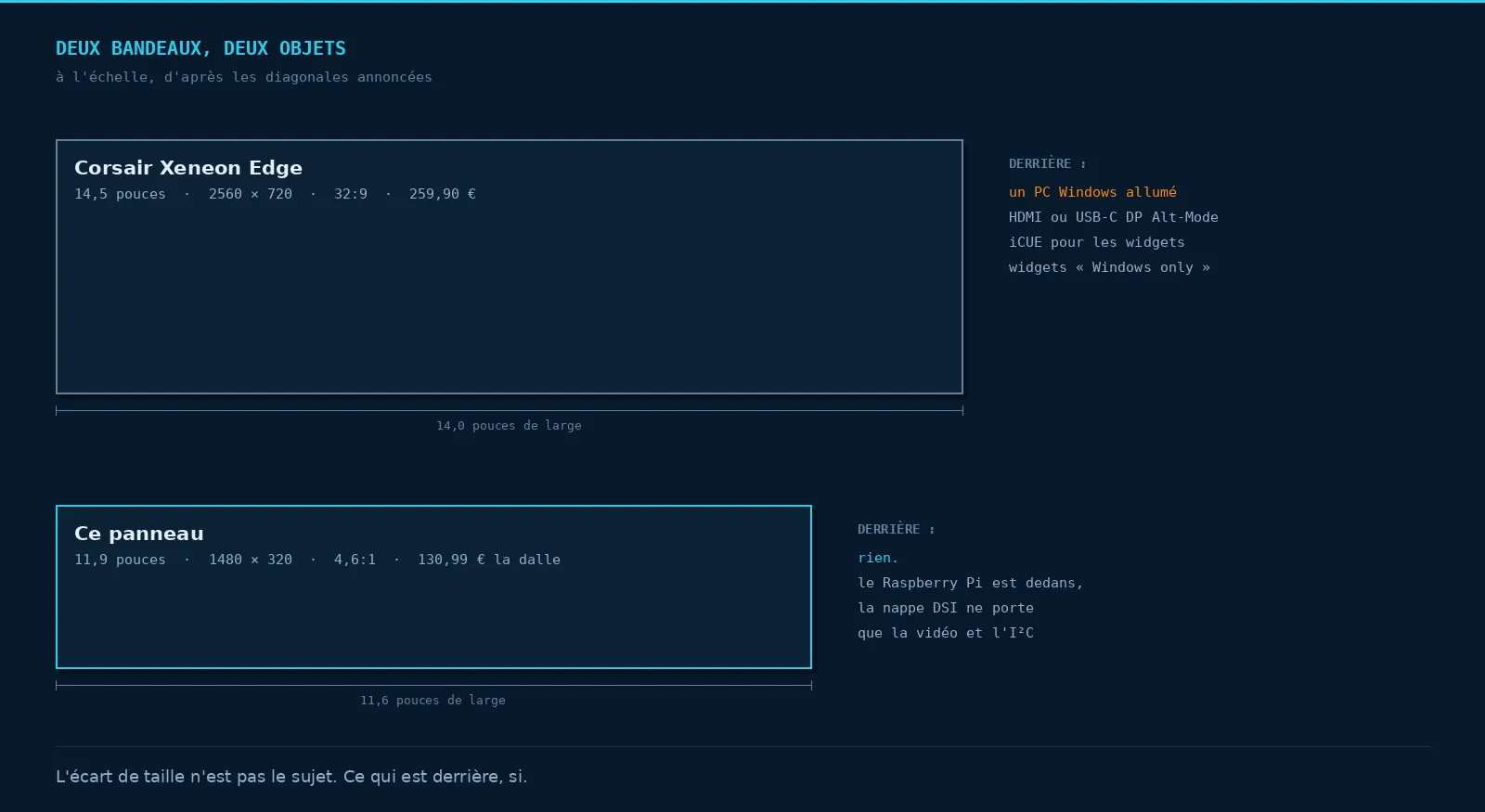
Task: Click the 'iCUE pour les widgets' line
Action: (x=1097, y=242)
